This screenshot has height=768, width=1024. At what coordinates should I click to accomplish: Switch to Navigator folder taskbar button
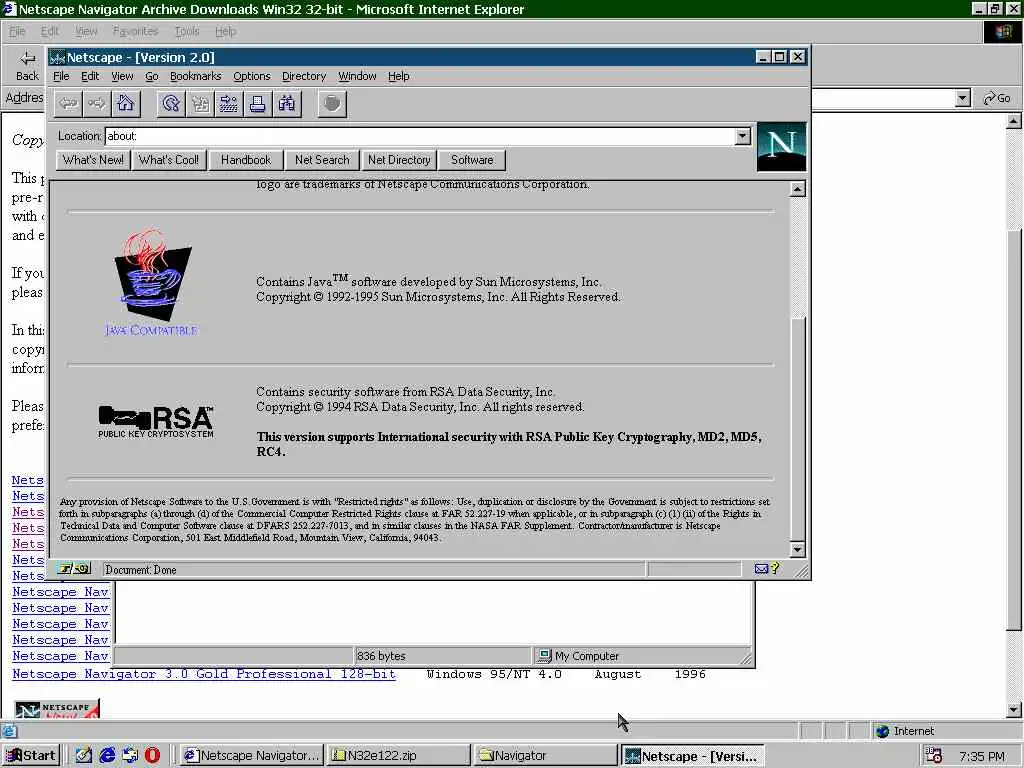(545, 756)
